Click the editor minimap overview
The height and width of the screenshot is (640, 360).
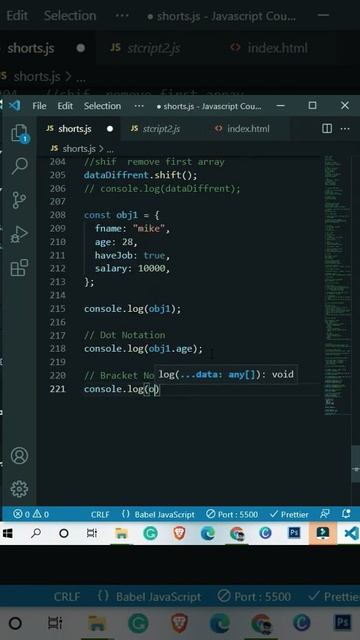pos(337,286)
